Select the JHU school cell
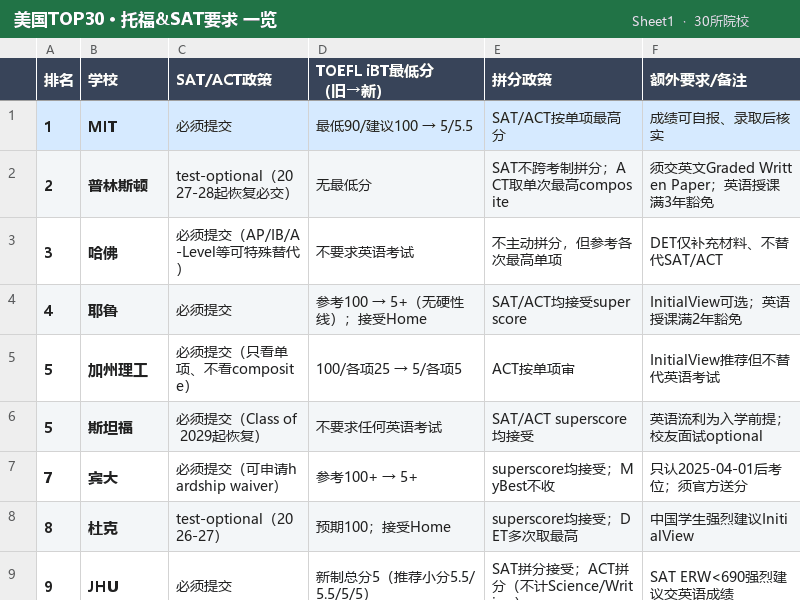Screen dimensions: 800x600 tap(124, 577)
